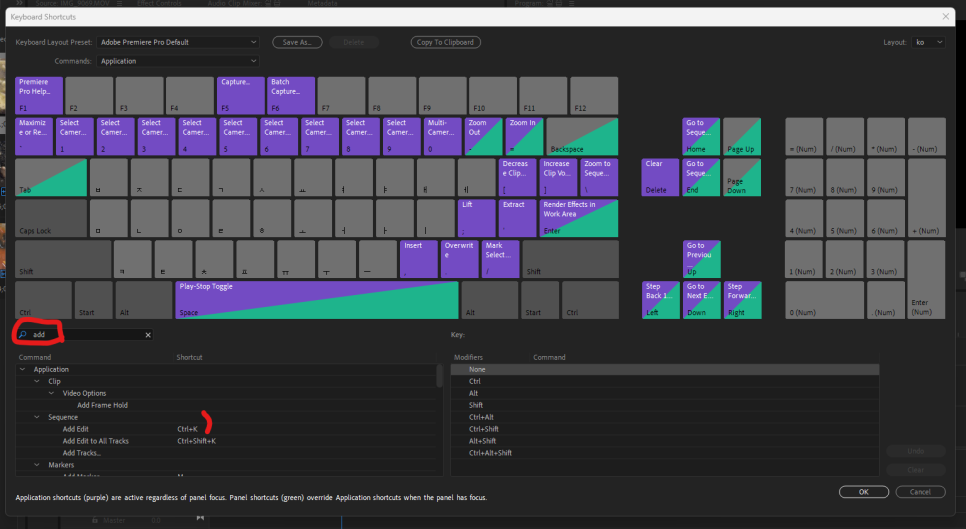This screenshot has width=966, height=529.
Task: Click the Zoom Out minus key
Action: [484, 137]
